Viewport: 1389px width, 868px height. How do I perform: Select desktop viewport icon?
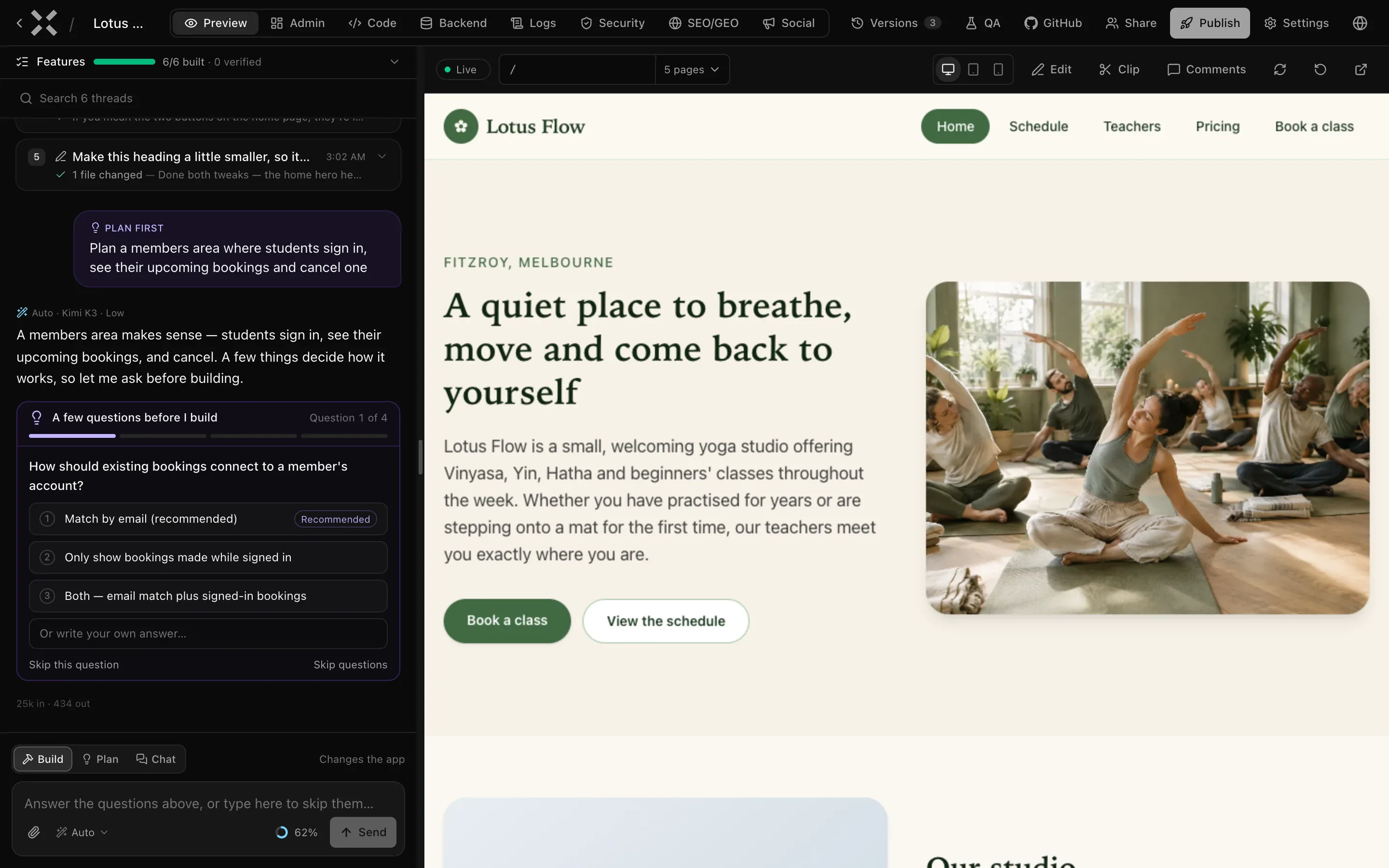948,69
